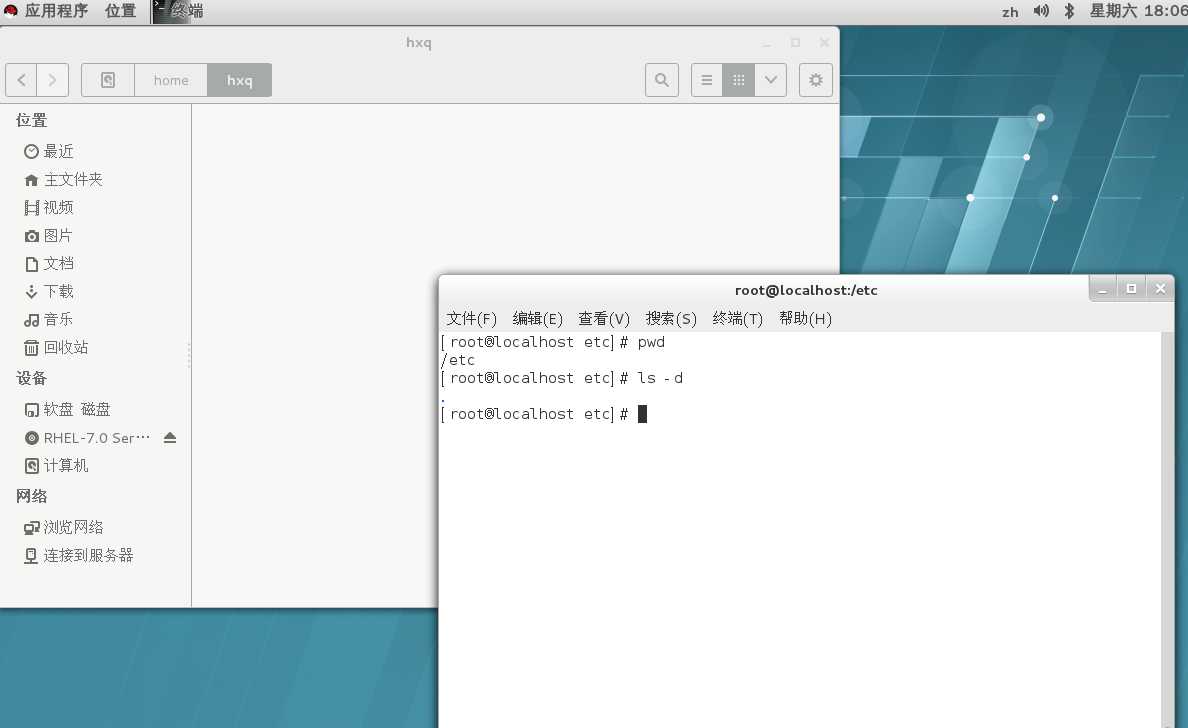Click the terminal command prompt cursor
The width and height of the screenshot is (1188, 728).
pos(642,414)
